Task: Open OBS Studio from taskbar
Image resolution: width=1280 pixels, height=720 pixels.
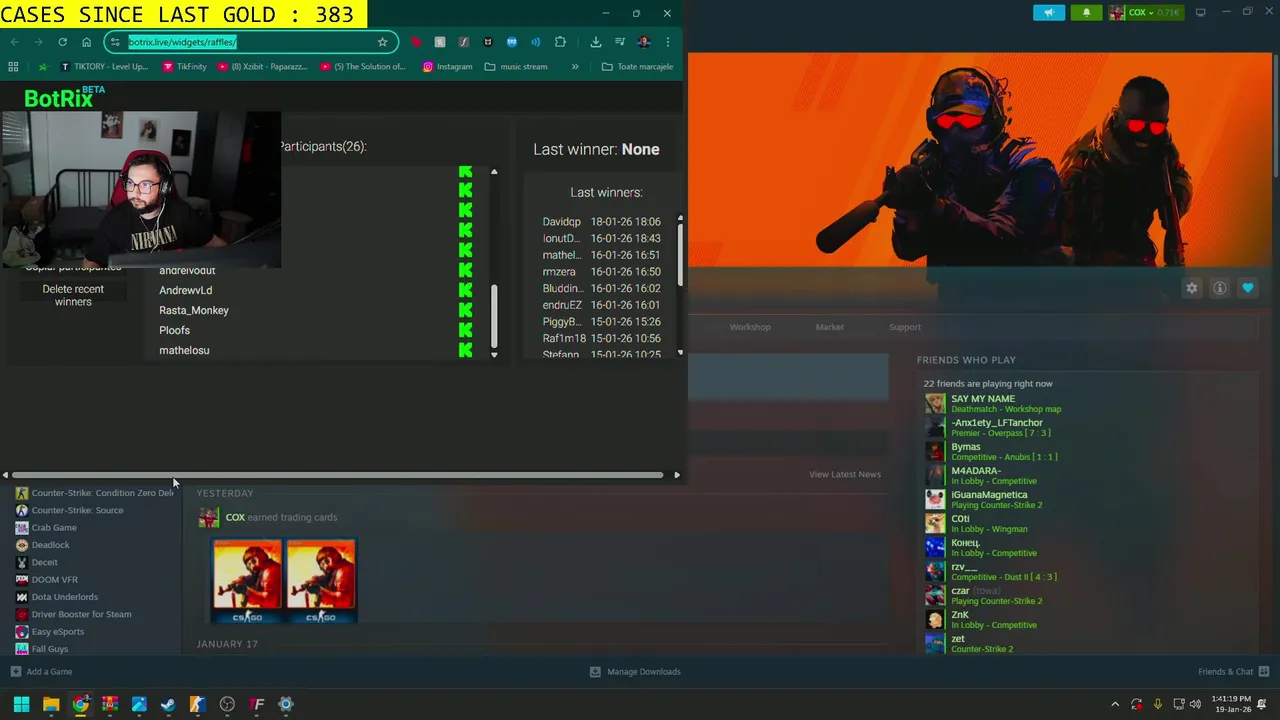Action: tap(227, 704)
